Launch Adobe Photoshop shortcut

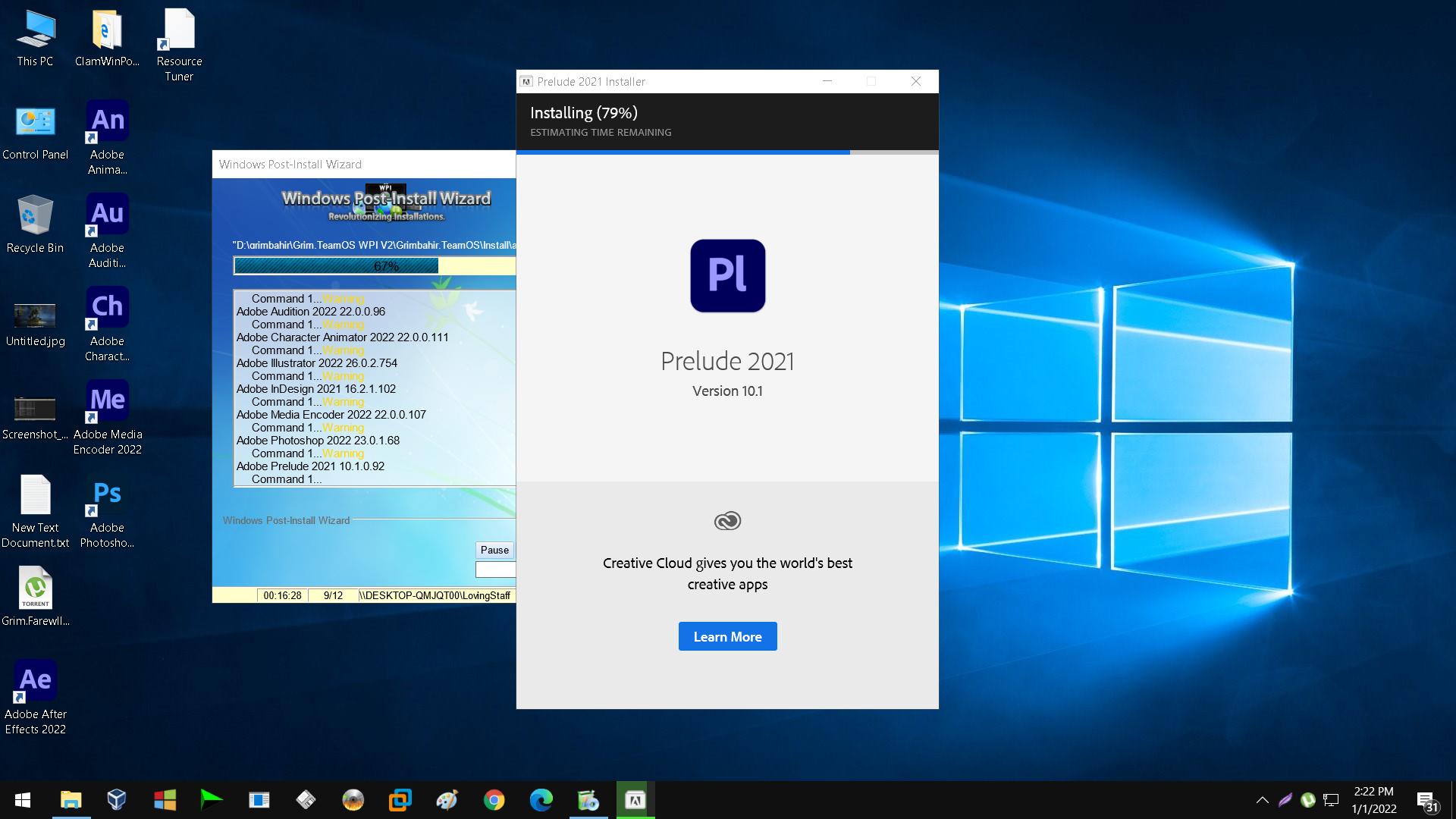pos(107,511)
